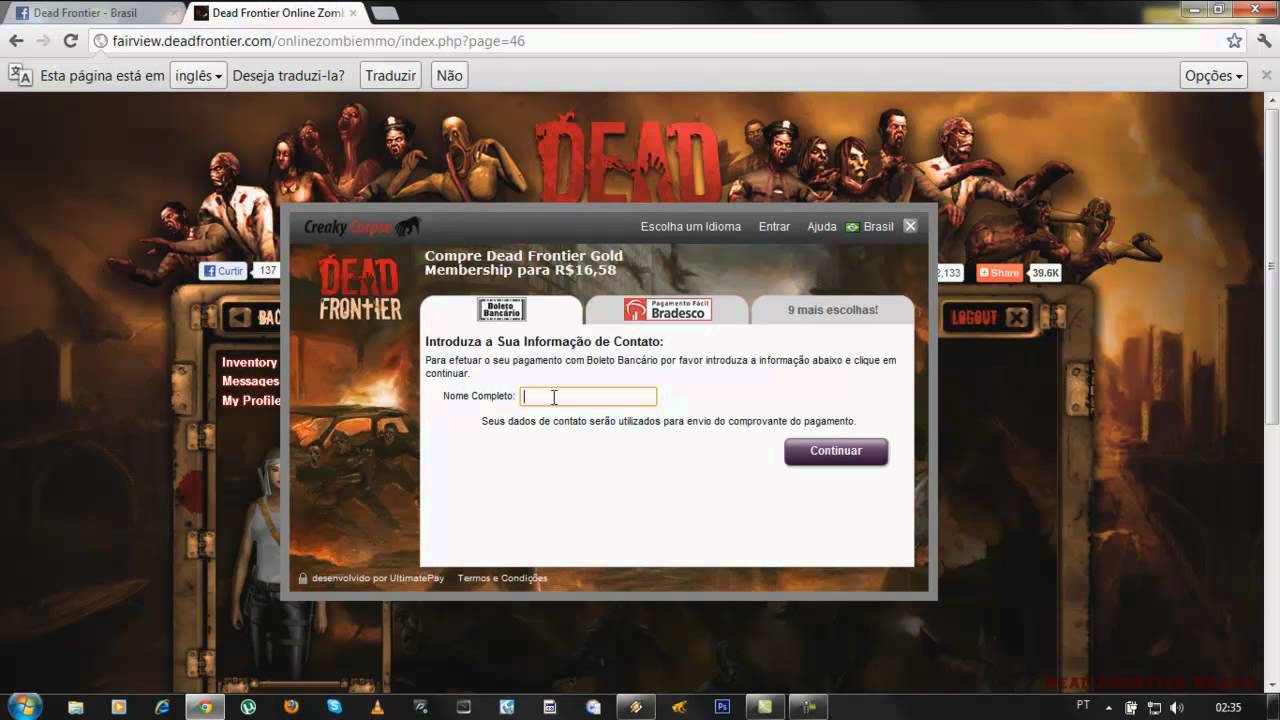The height and width of the screenshot is (720, 1280).
Task: Click the padlock icon by desenvolvido por UltimatePay
Action: (302, 578)
